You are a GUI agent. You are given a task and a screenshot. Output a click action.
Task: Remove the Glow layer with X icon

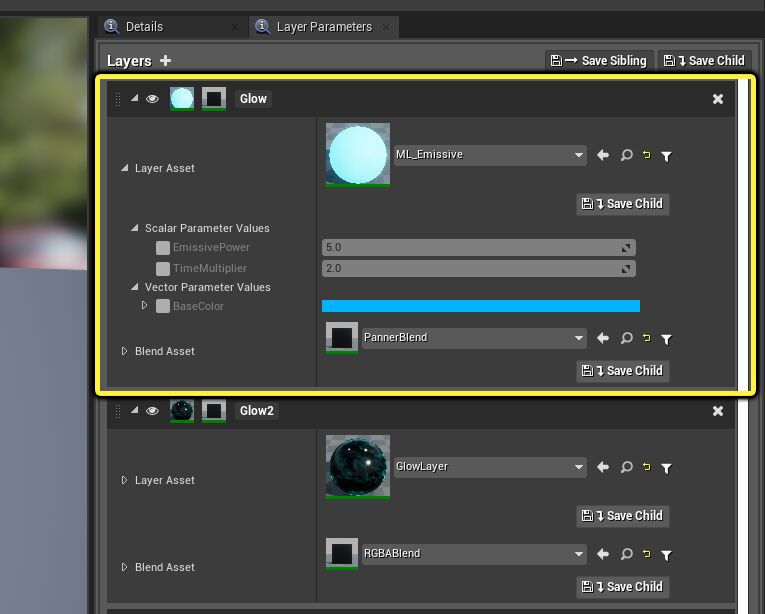(x=718, y=99)
